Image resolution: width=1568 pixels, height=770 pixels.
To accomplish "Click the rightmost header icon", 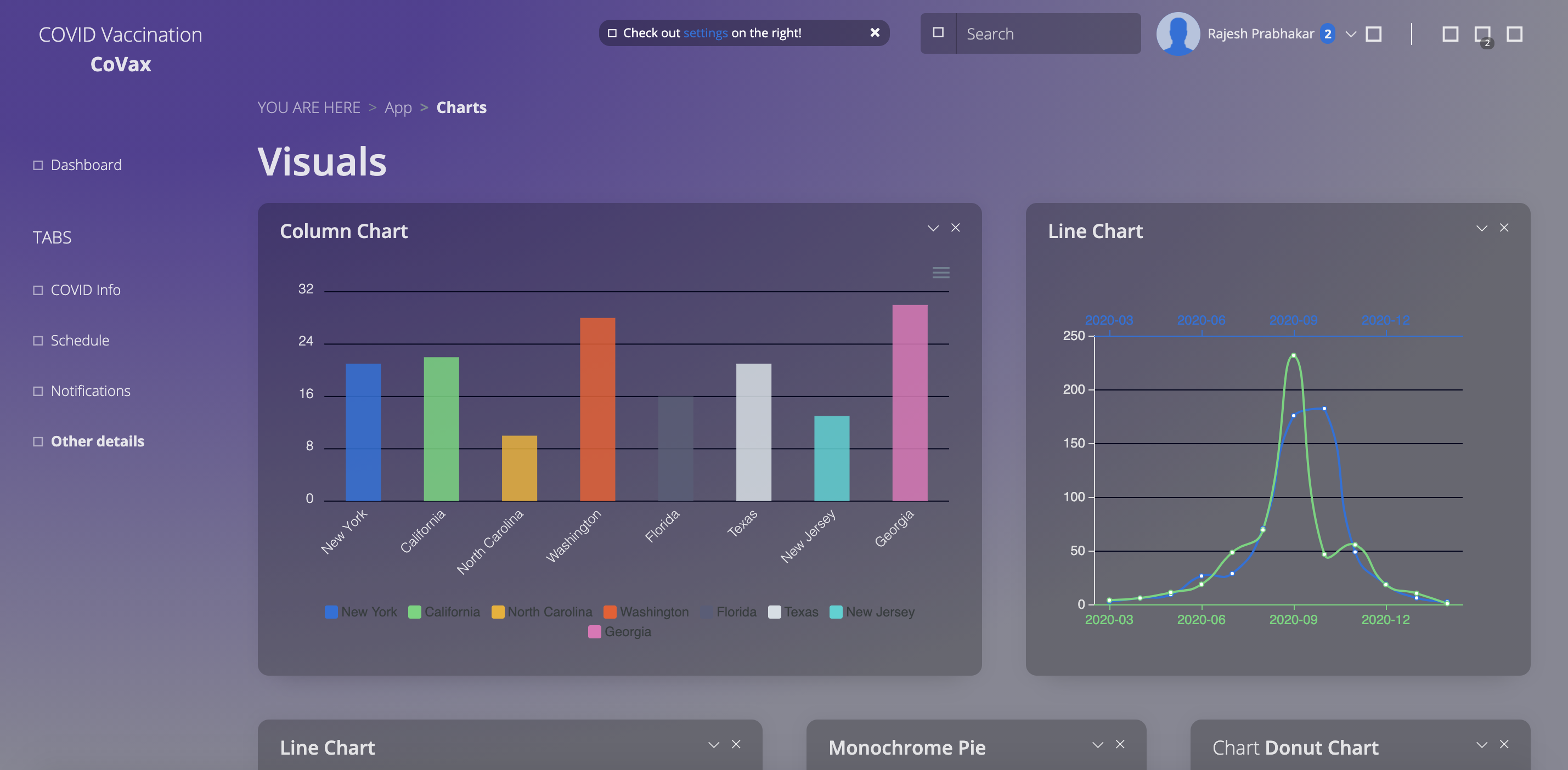I will pos(1514,34).
